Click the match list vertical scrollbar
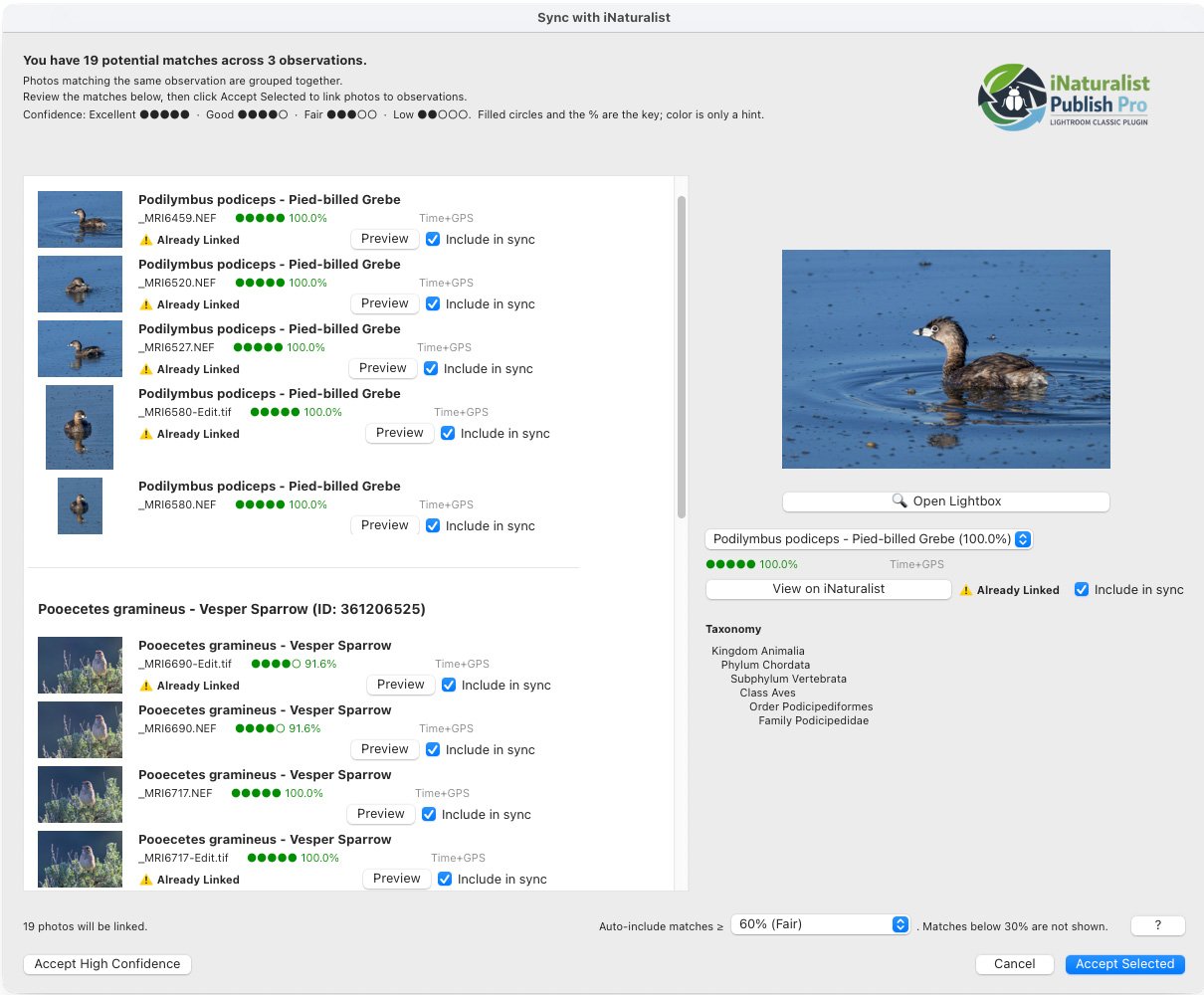The height and width of the screenshot is (995, 1204). point(682,356)
